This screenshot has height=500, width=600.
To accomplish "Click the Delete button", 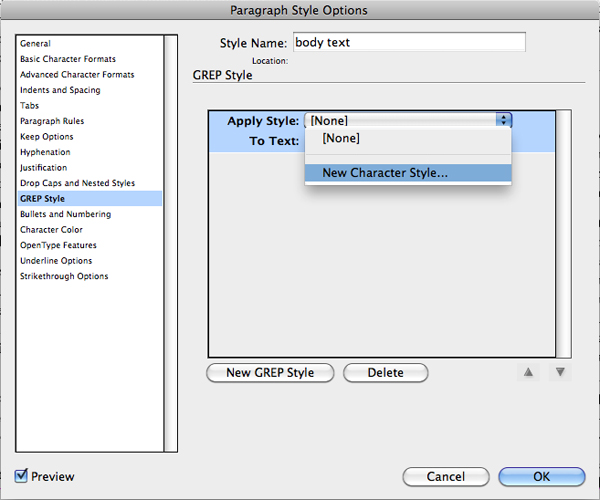I will point(385,373).
